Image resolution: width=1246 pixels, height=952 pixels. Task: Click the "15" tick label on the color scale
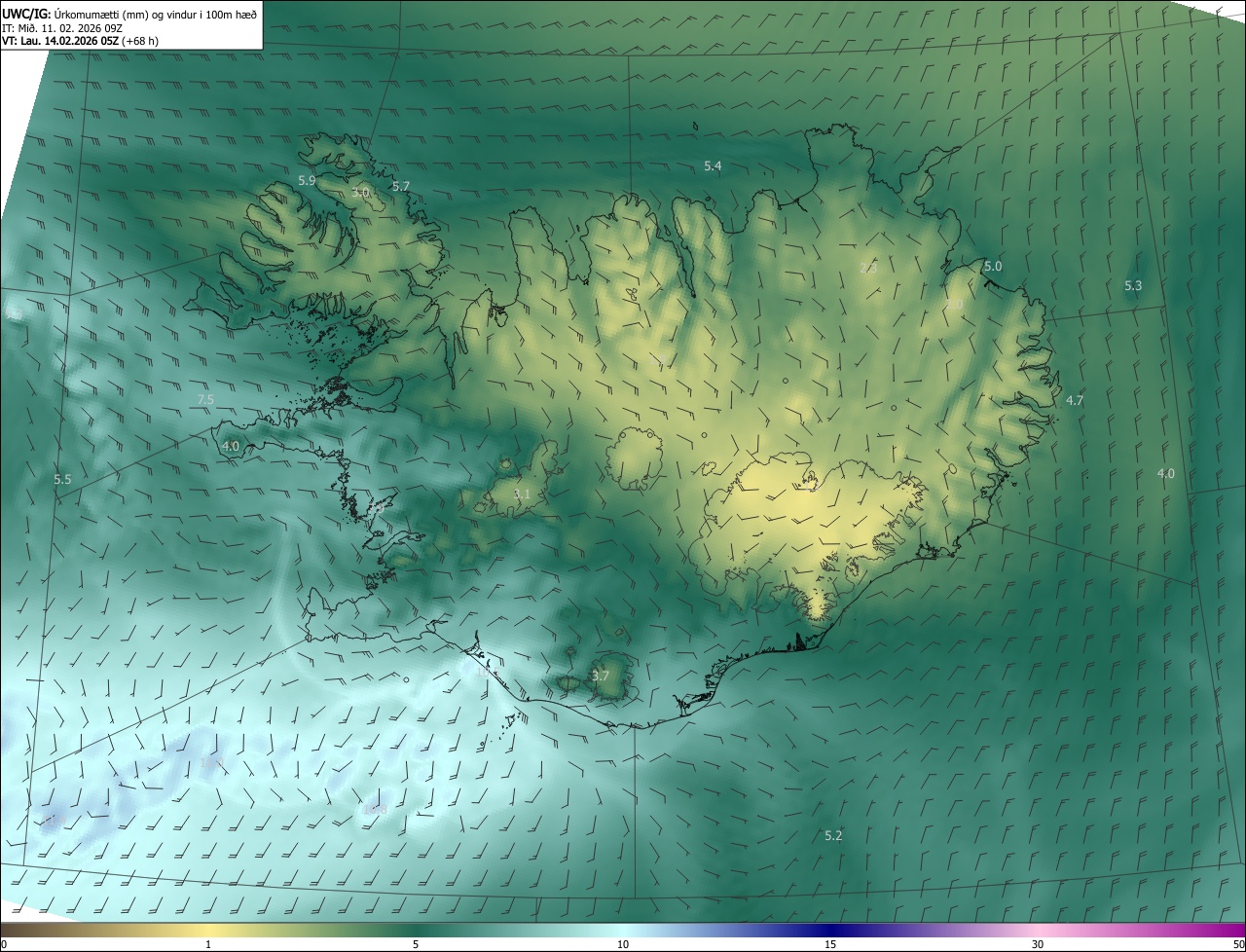[830, 944]
